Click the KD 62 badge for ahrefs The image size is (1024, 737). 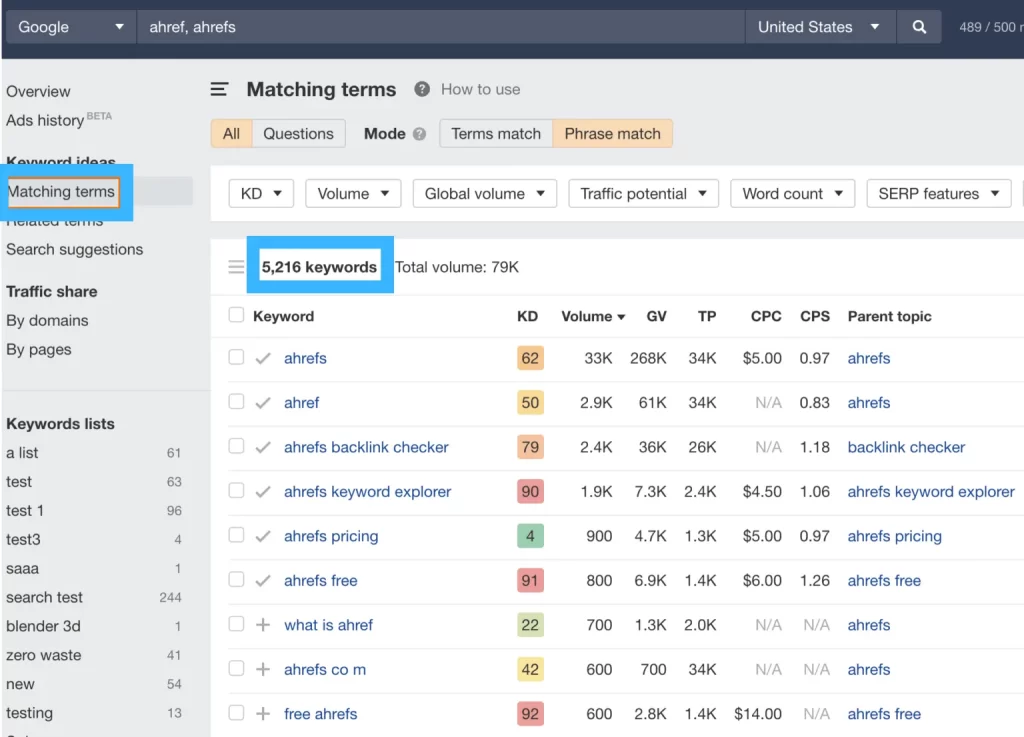[530, 358]
